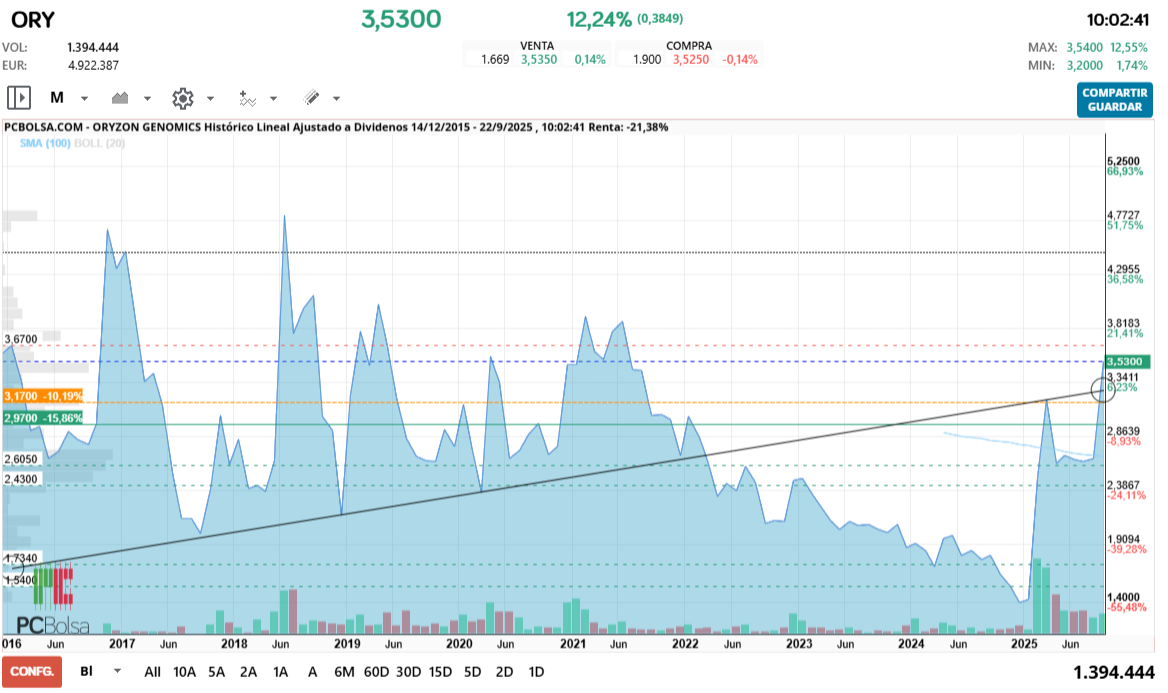Select the All history tab
Viewport: 1168px width, 693px height.
point(152,672)
